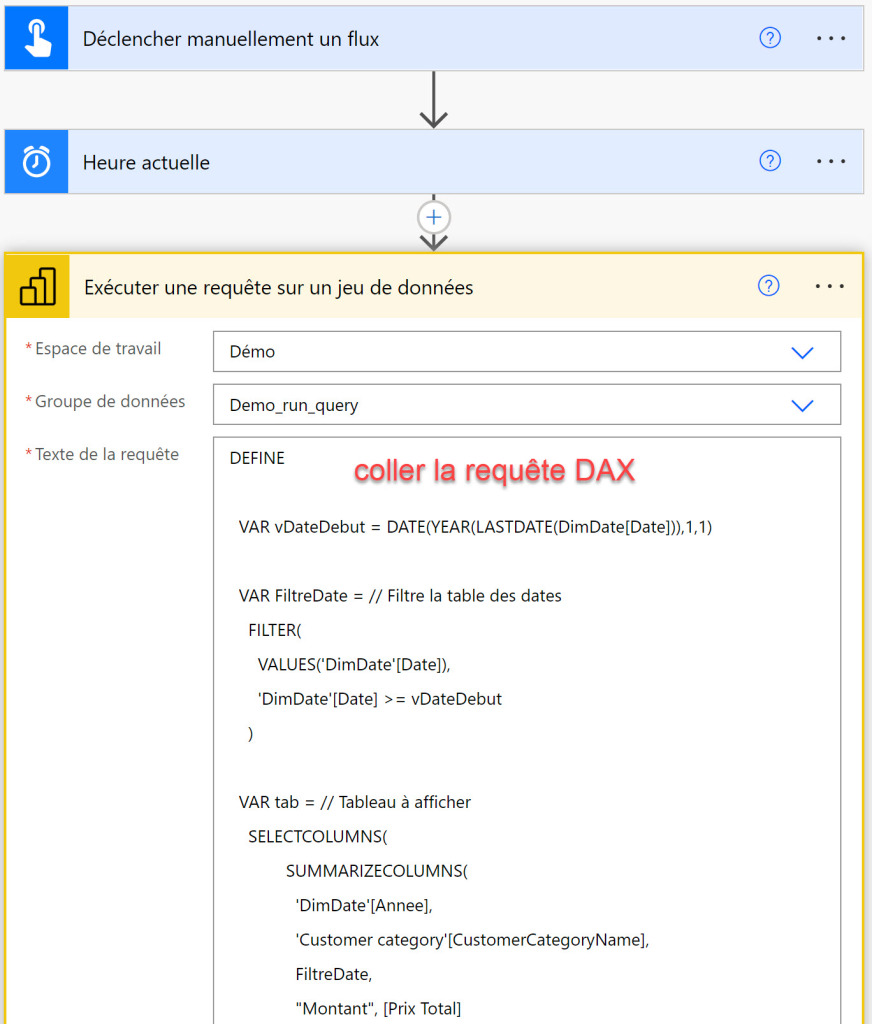Open help for the run query action
The width and height of the screenshot is (872, 1024).
pos(769,285)
